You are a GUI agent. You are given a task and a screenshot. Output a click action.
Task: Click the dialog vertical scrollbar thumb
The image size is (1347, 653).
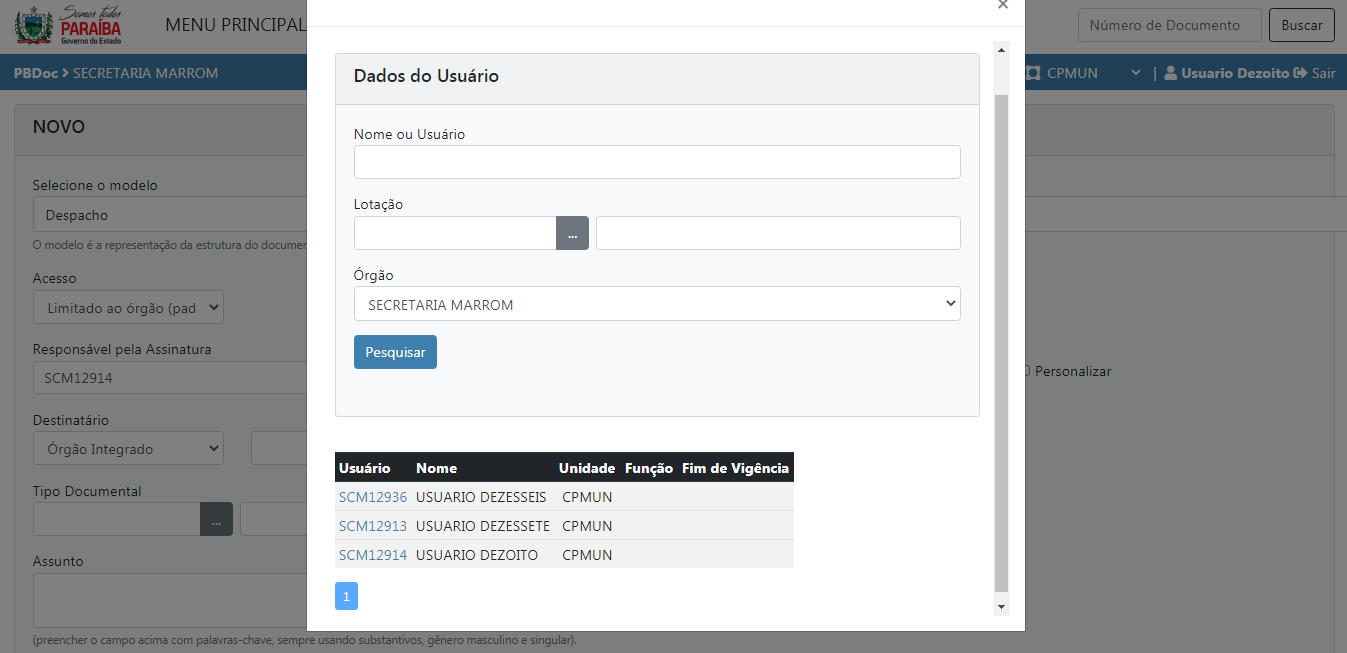(1002, 340)
